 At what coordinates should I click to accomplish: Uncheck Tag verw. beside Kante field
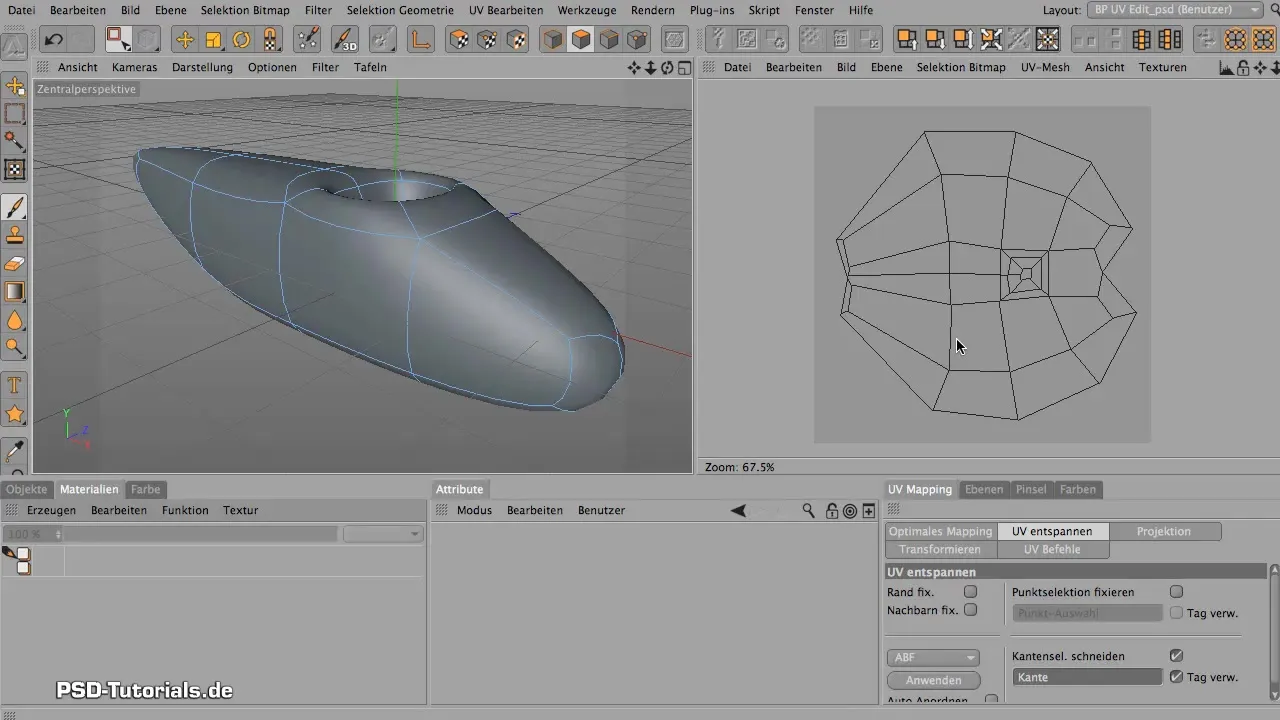pyautogui.click(x=1176, y=677)
